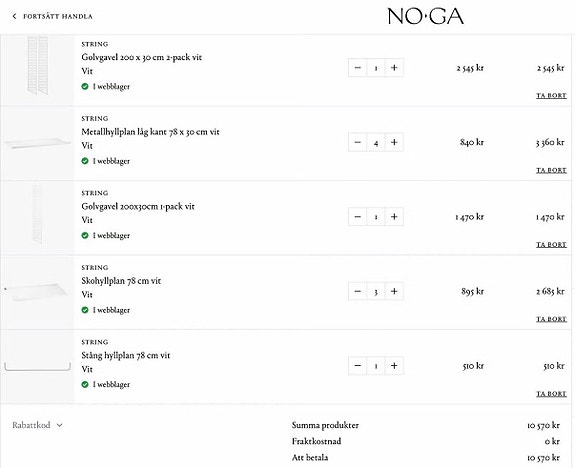Remove Golvgavel 2-pack with Ta bort
The height and width of the screenshot is (468, 575).
point(551,96)
